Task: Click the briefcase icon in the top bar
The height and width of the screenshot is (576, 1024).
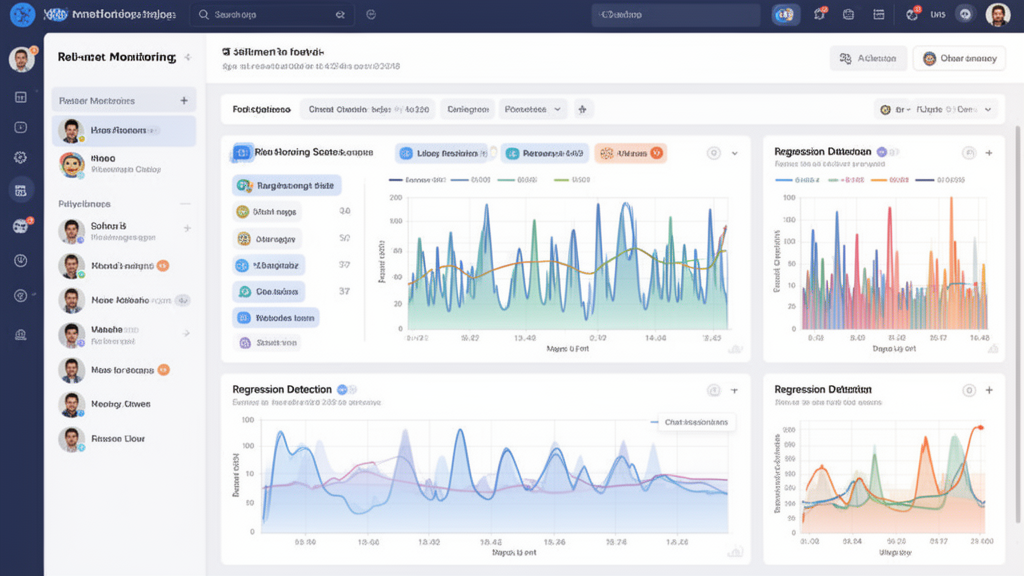Action: tap(849, 14)
